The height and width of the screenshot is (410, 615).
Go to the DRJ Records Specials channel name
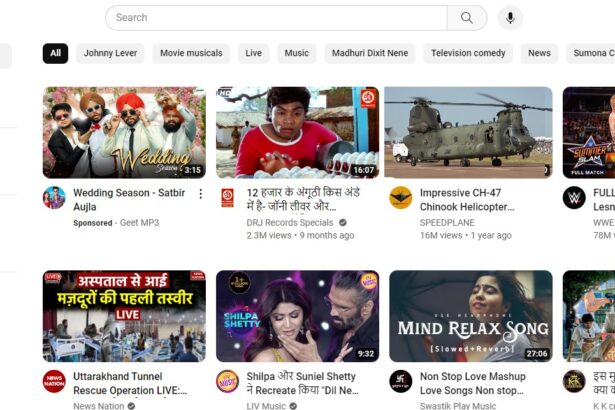point(289,223)
